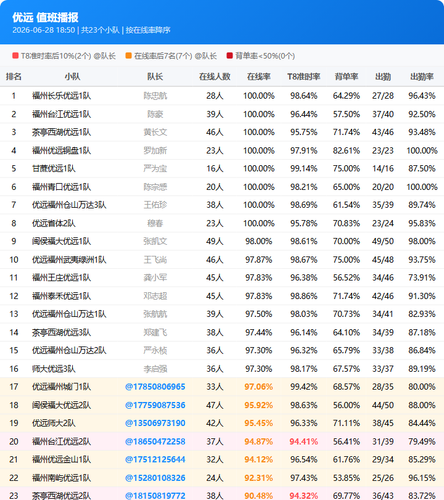Click the 出勤 column header

click(383, 77)
